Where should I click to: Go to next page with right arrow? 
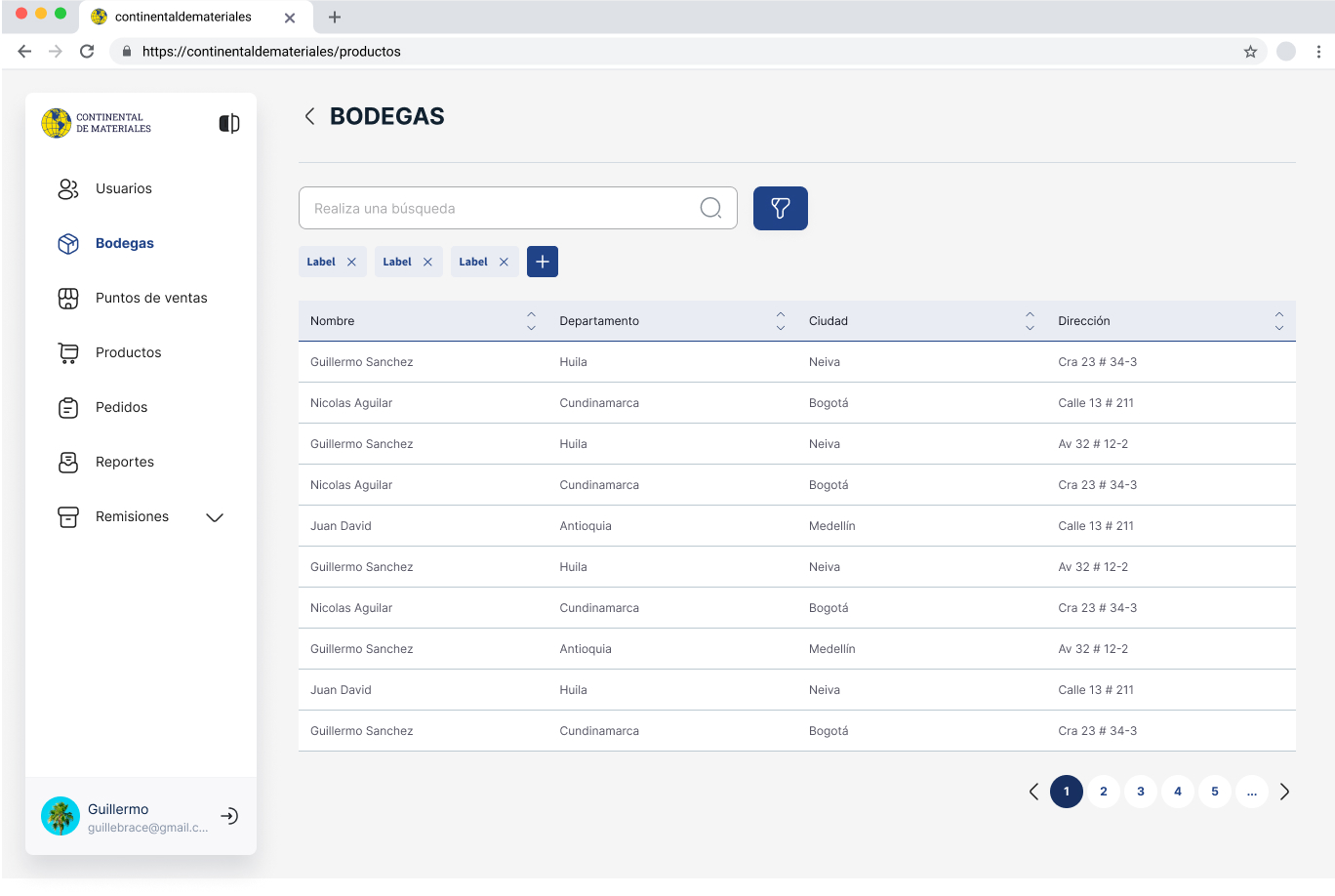(x=1284, y=792)
